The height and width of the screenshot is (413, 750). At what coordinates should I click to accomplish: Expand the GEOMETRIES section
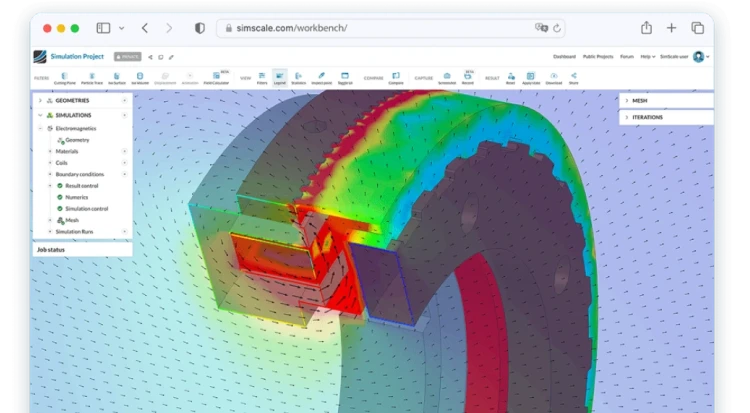pos(40,100)
